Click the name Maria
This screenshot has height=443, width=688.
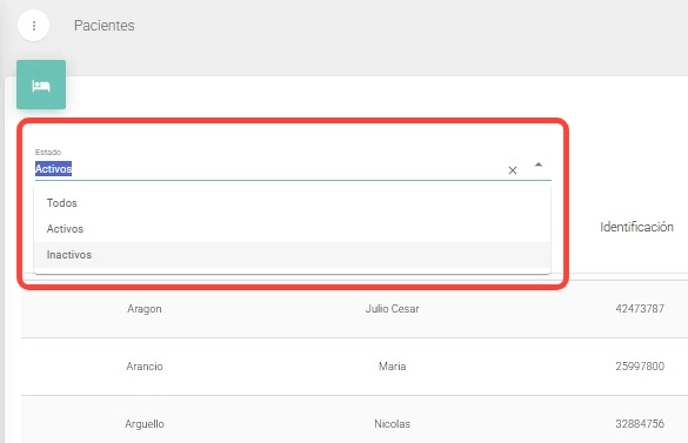point(392,367)
